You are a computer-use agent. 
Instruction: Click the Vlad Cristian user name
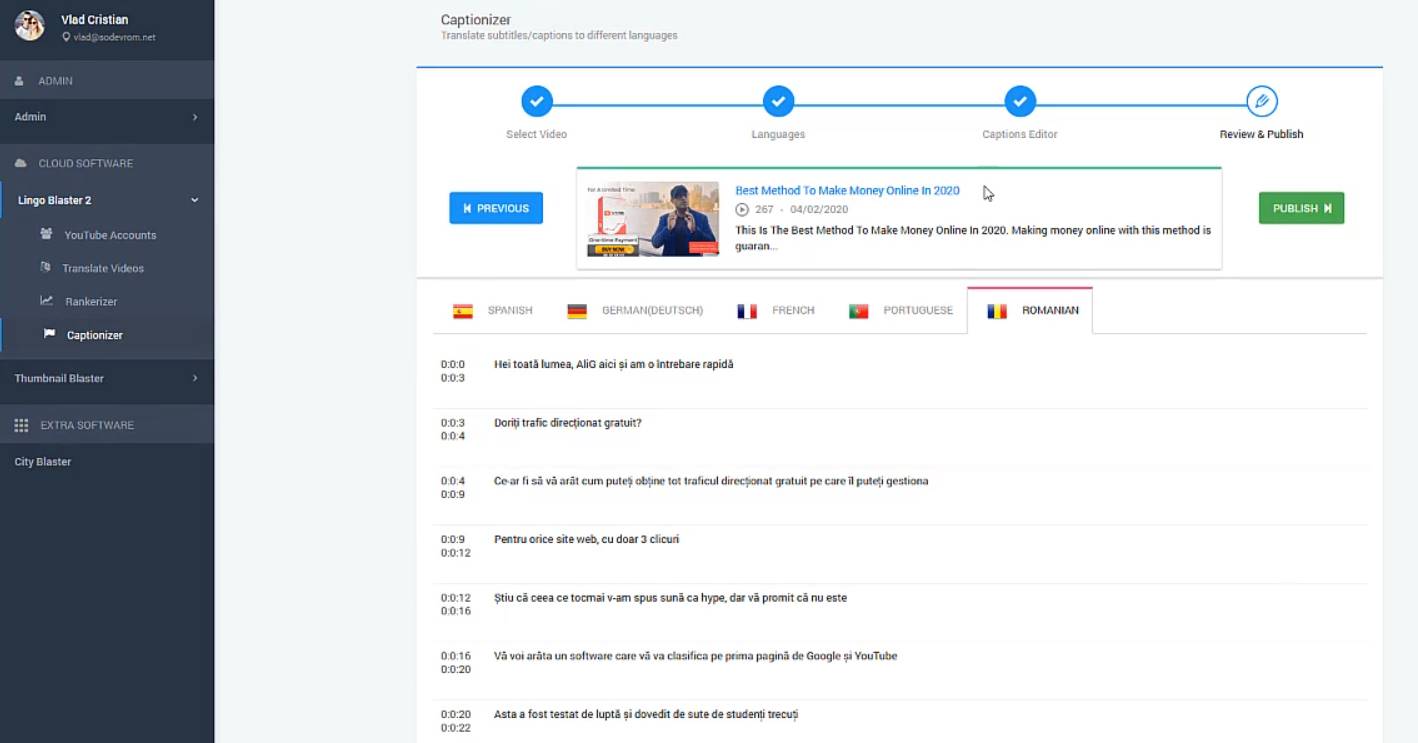pos(94,19)
